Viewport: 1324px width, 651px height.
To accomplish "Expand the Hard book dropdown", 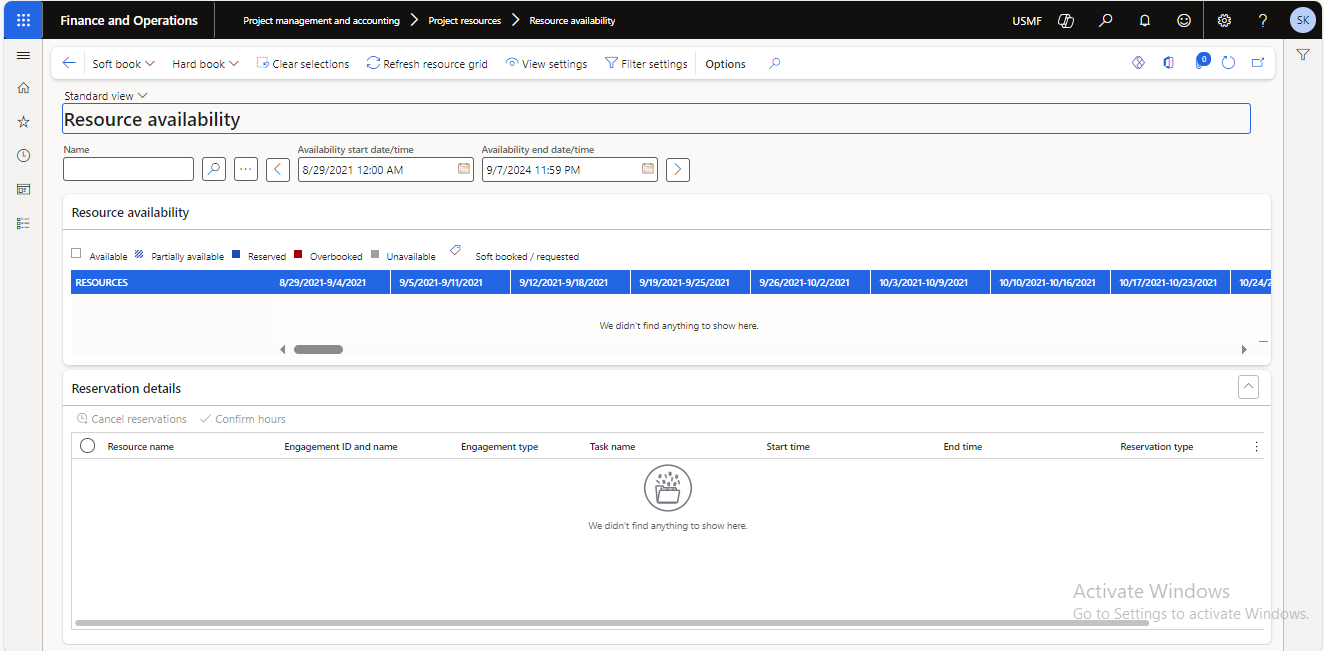I will click(x=205, y=64).
